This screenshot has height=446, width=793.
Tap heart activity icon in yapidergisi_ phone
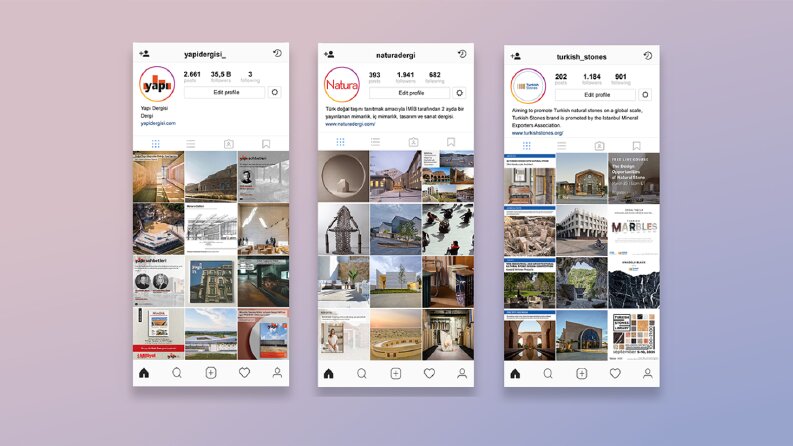(x=244, y=373)
